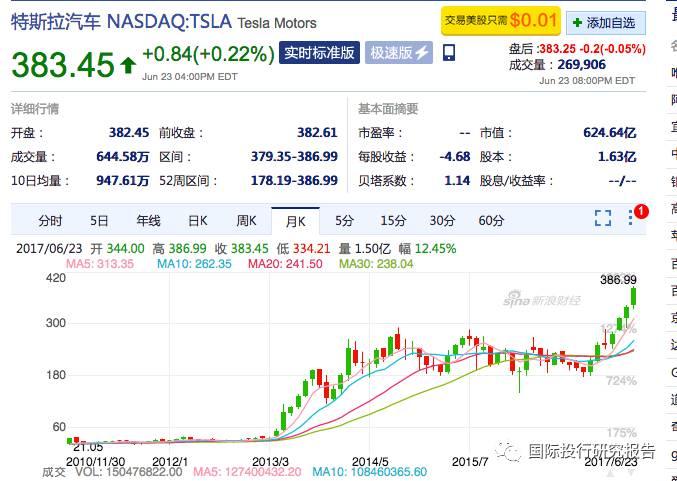The height and width of the screenshot is (481, 677).
Task: Click the after-hours price 383.25 -0.2(-0.05%)
Action: 592,49
